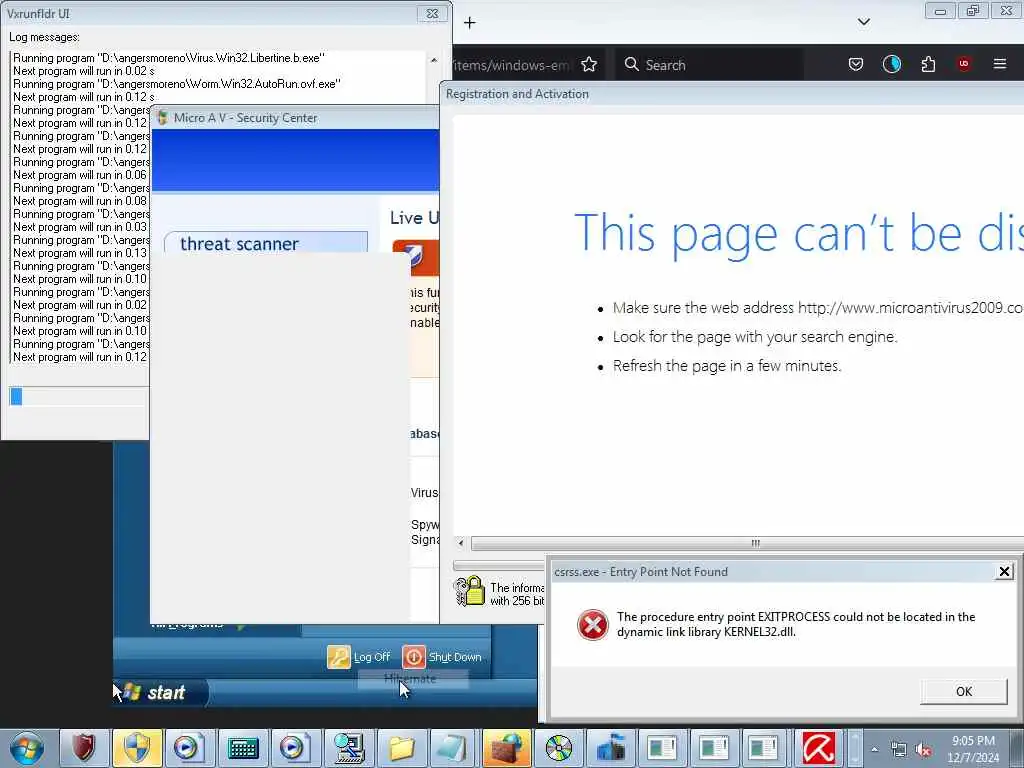
Task: Click the blue circular extension icon
Action: click(x=891, y=64)
